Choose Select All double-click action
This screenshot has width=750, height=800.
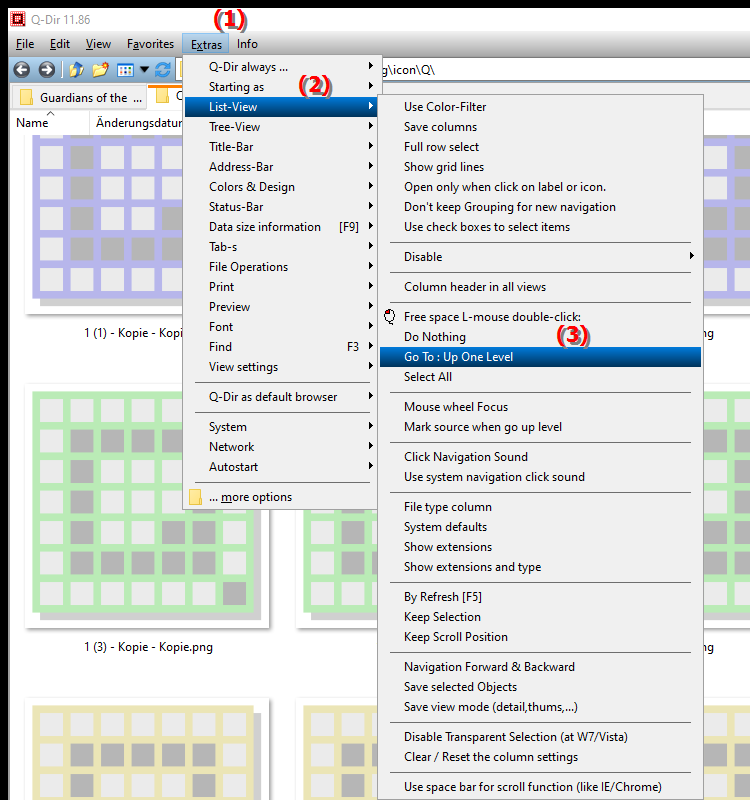click(541, 377)
